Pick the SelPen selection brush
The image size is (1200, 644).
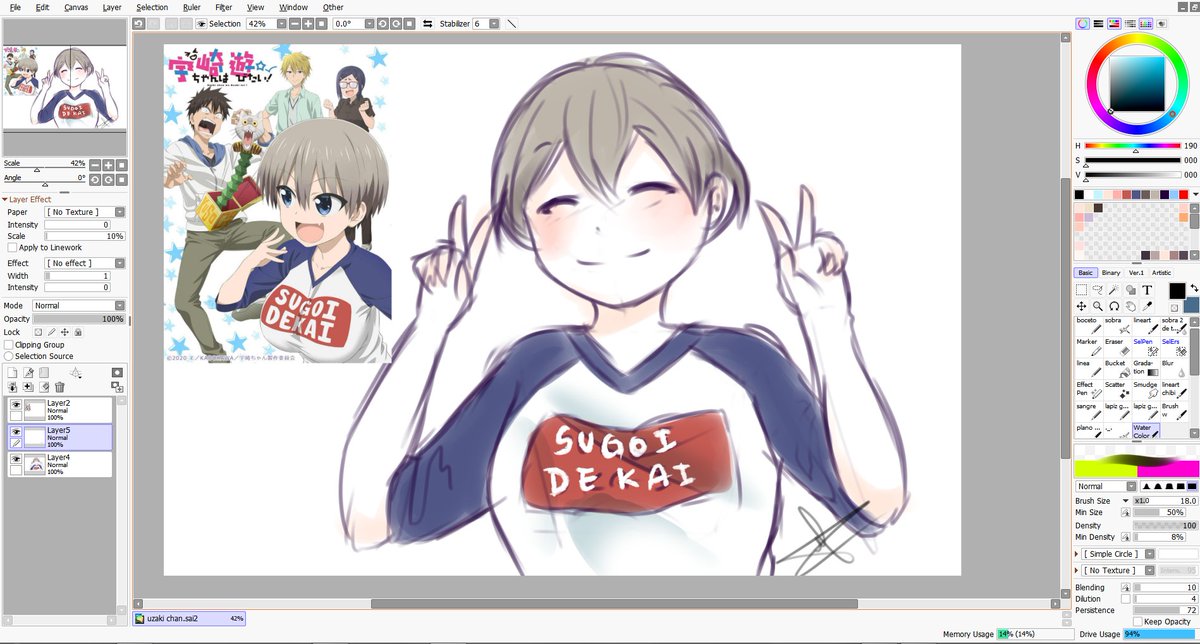(1145, 348)
